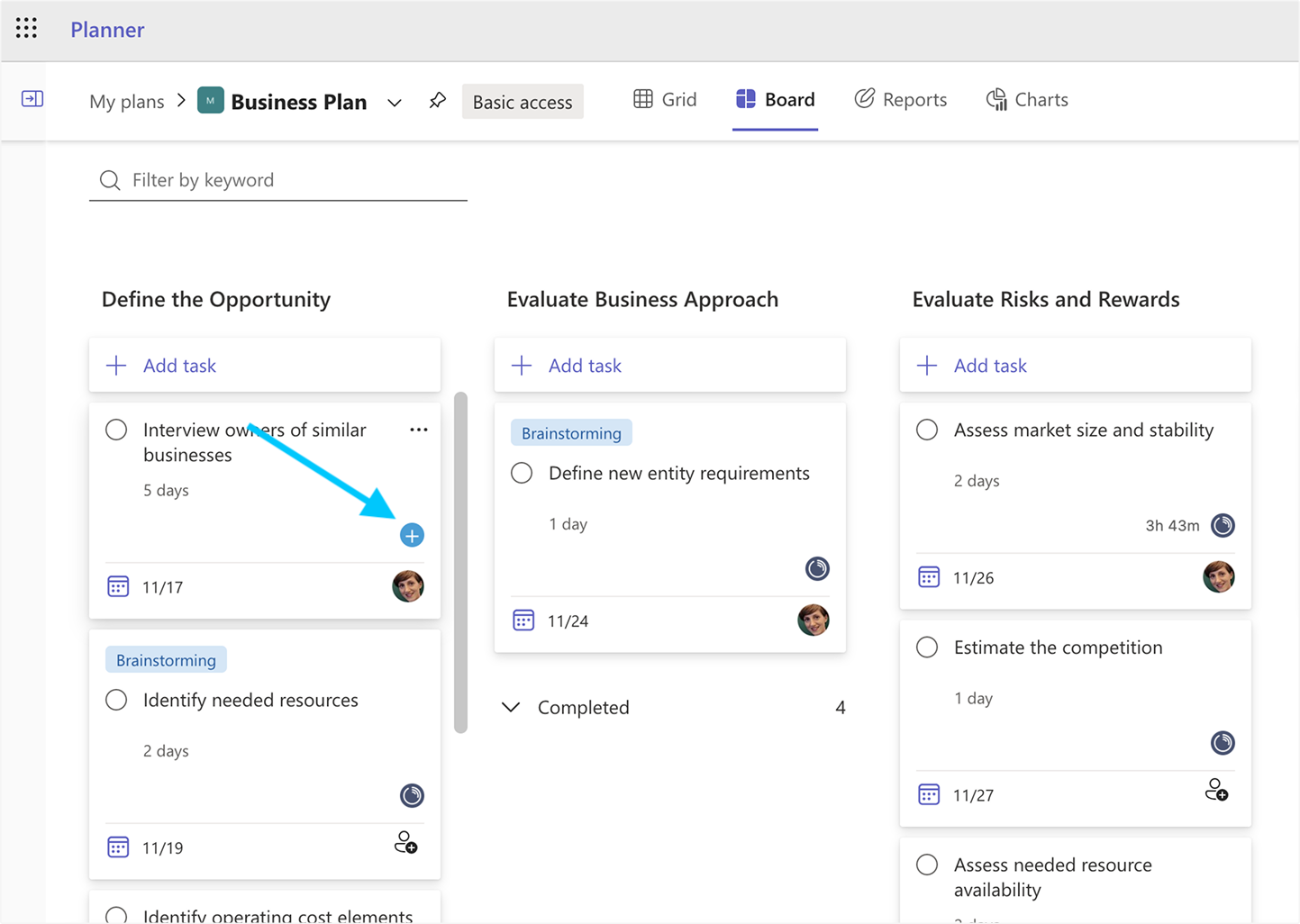
Task: Click assign icon on Identify needed resources
Action: point(406,844)
